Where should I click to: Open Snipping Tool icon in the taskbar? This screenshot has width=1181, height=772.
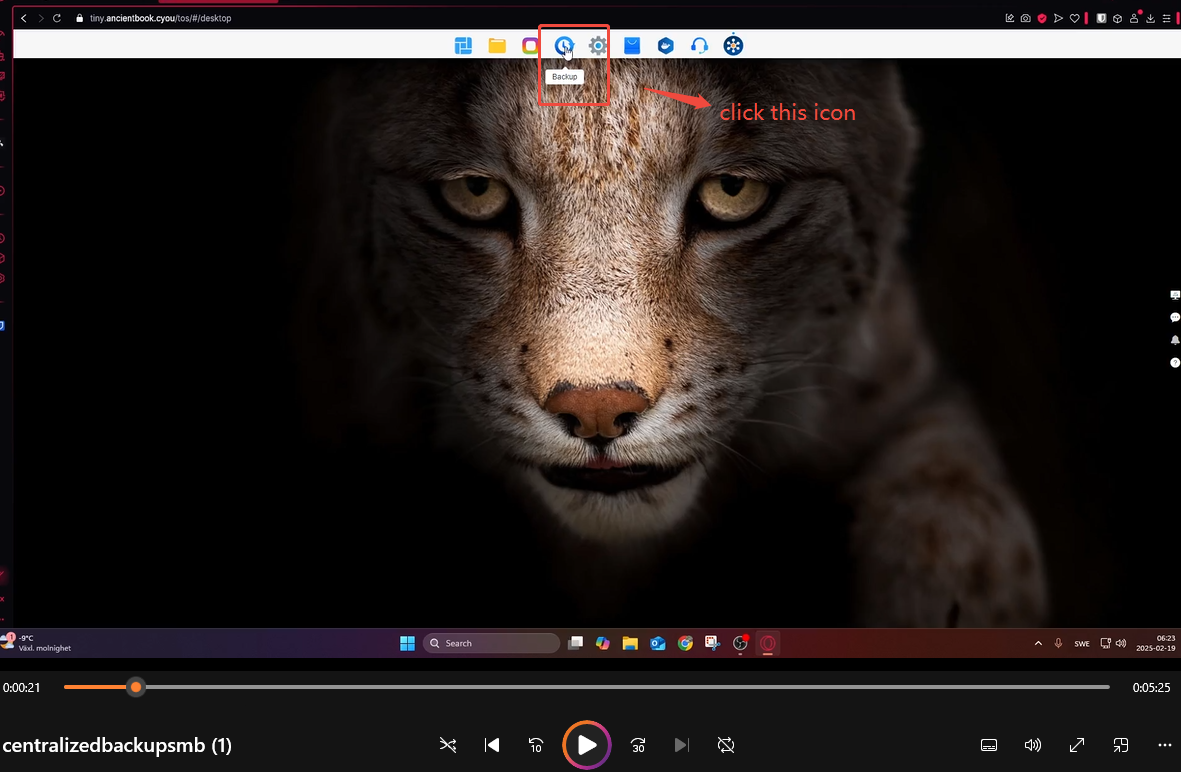coord(713,643)
